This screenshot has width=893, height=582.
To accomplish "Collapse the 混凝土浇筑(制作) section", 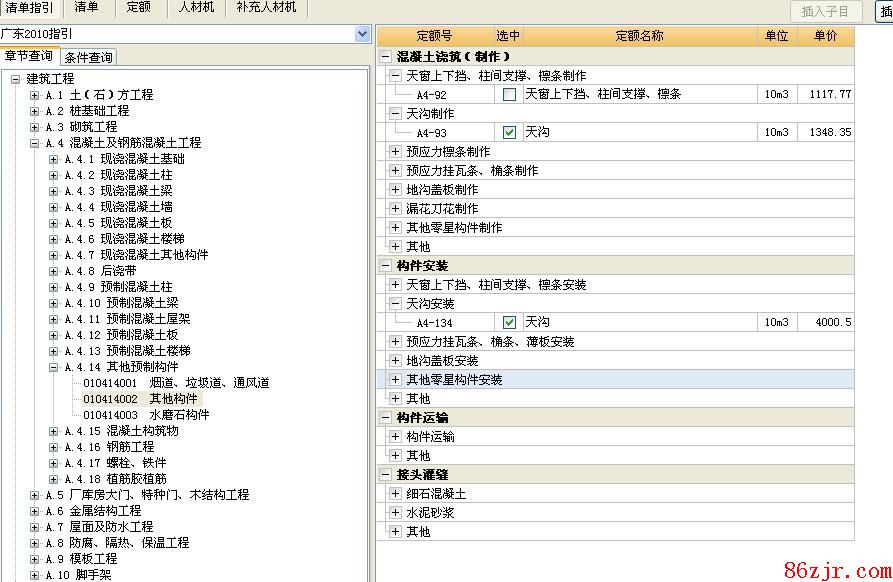I will click(385, 57).
